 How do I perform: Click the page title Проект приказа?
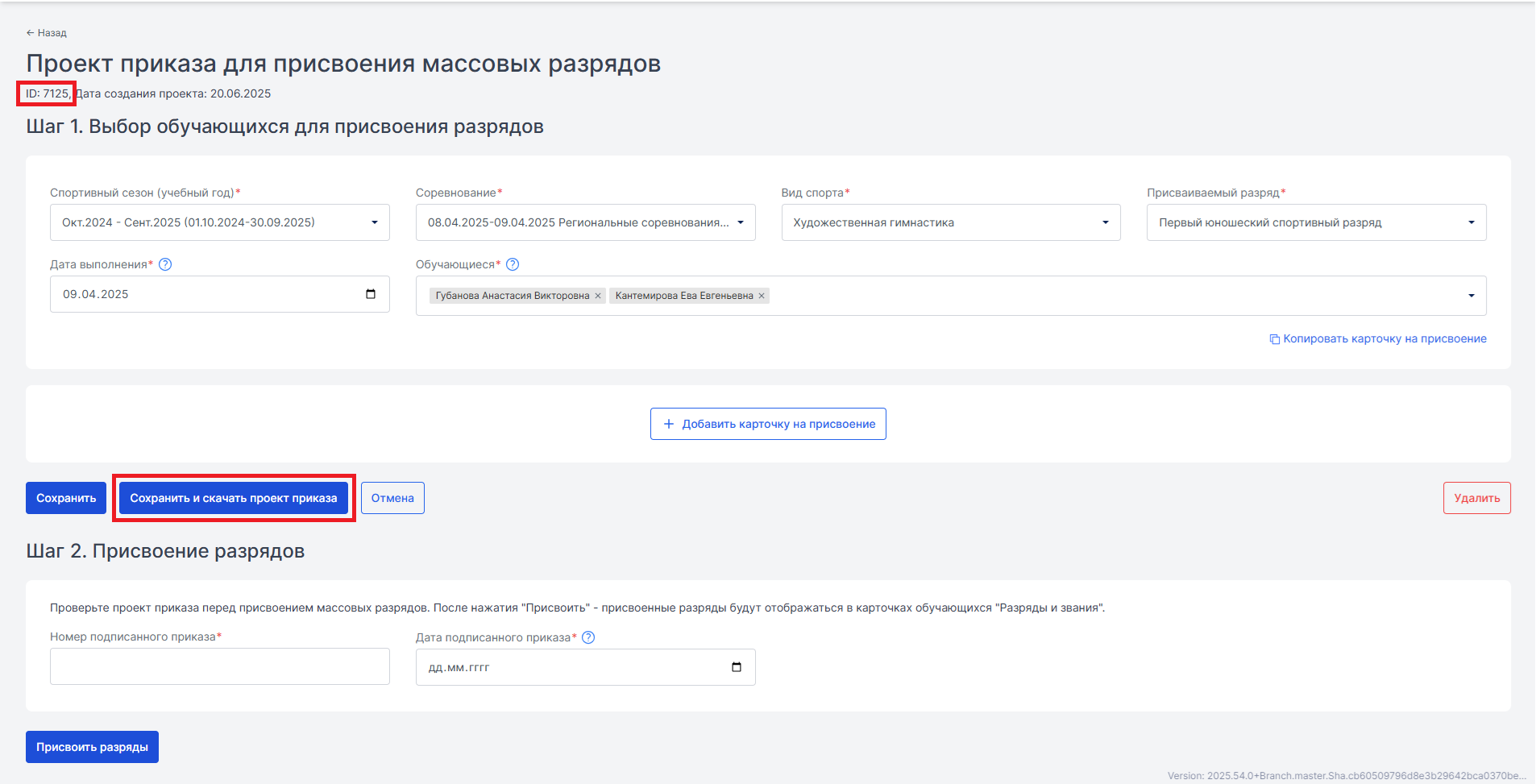(343, 64)
